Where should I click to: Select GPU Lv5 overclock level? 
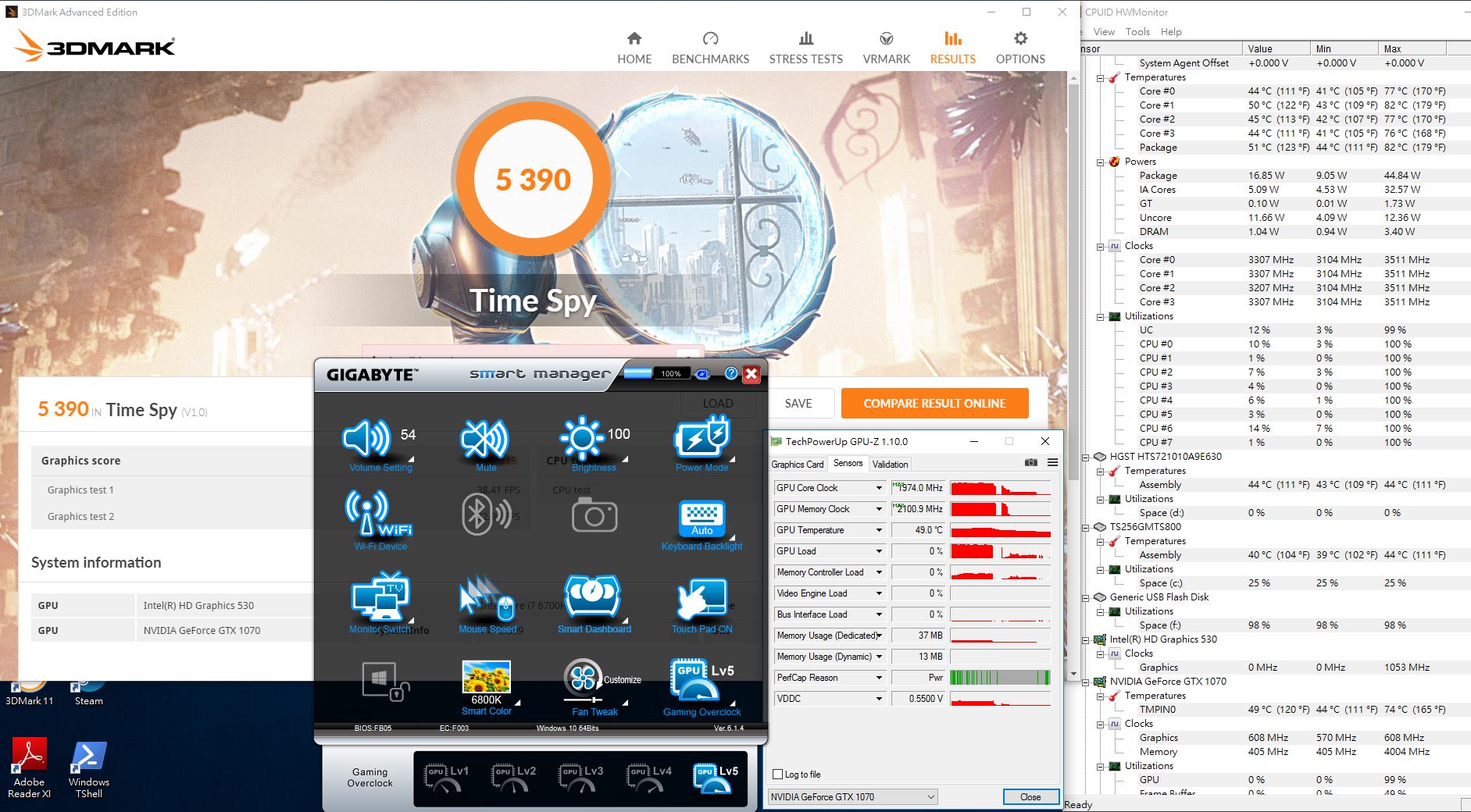click(715, 778)
